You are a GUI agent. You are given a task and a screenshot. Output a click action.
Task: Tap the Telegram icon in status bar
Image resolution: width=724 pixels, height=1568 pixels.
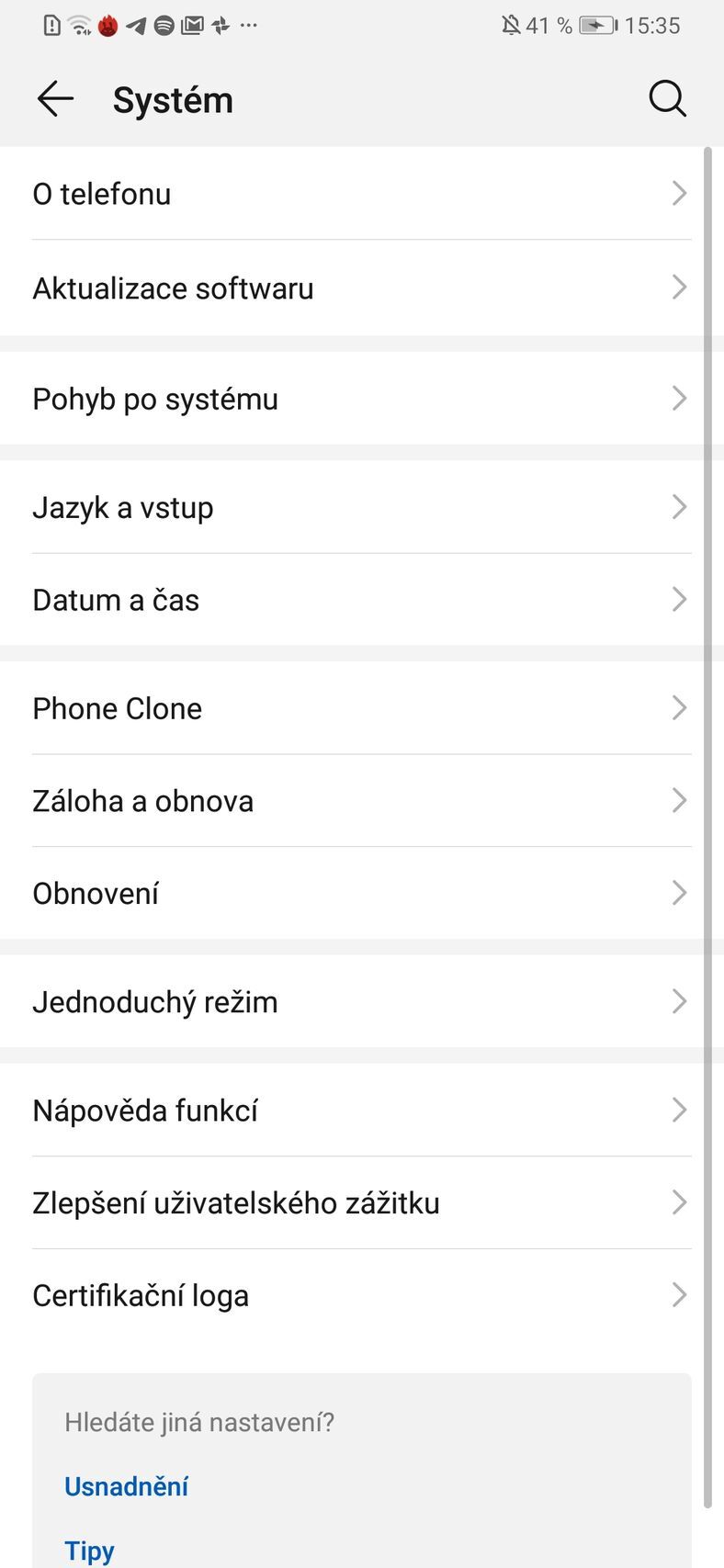136,26
